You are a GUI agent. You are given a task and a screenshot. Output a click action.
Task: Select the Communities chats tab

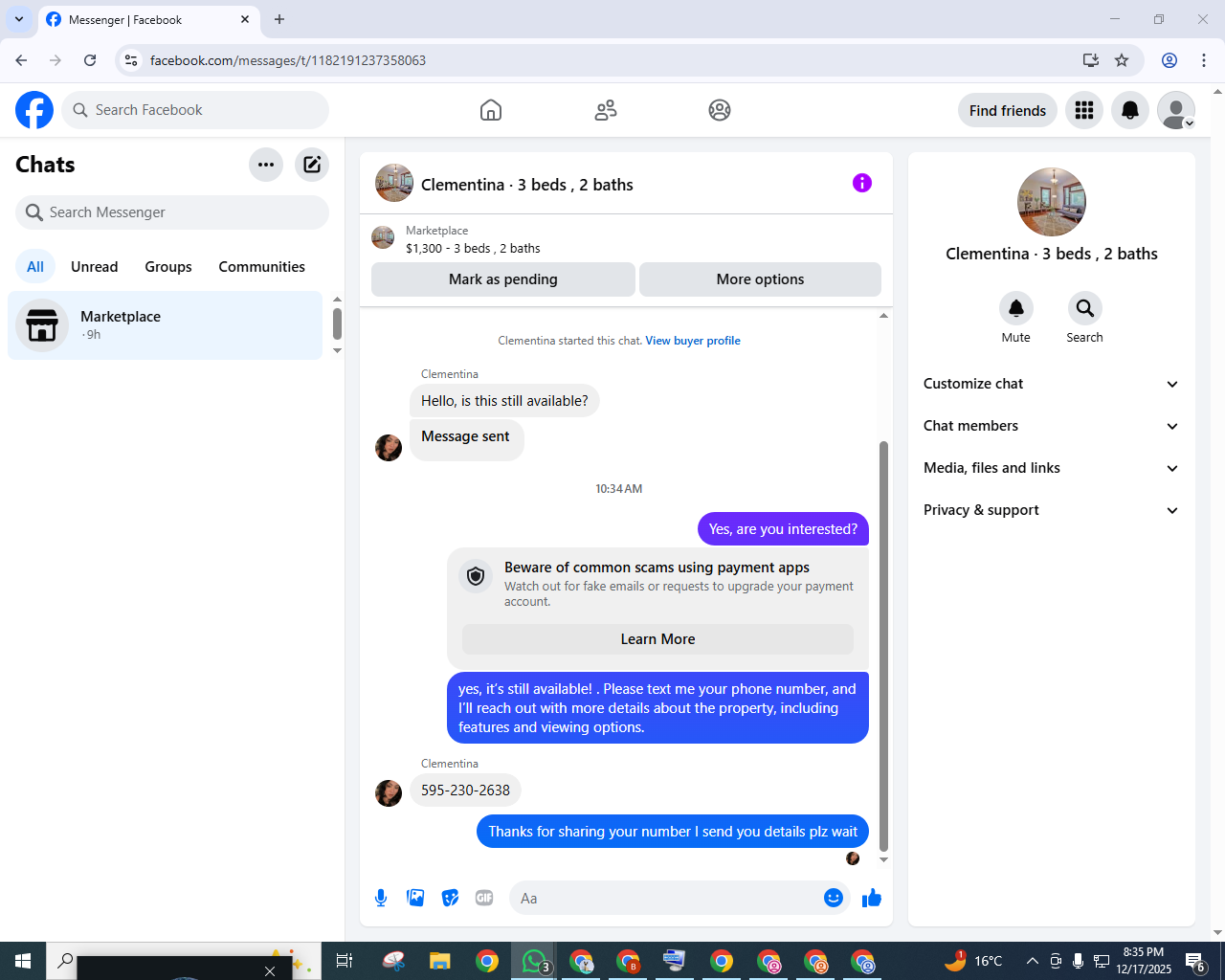coord(262,267)
